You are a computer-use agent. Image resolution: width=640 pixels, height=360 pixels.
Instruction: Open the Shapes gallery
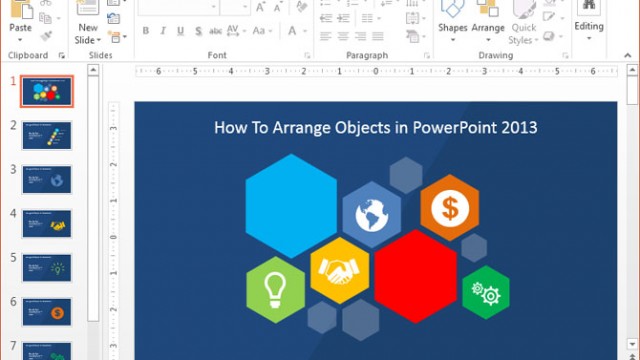click(x=453, y=20)
